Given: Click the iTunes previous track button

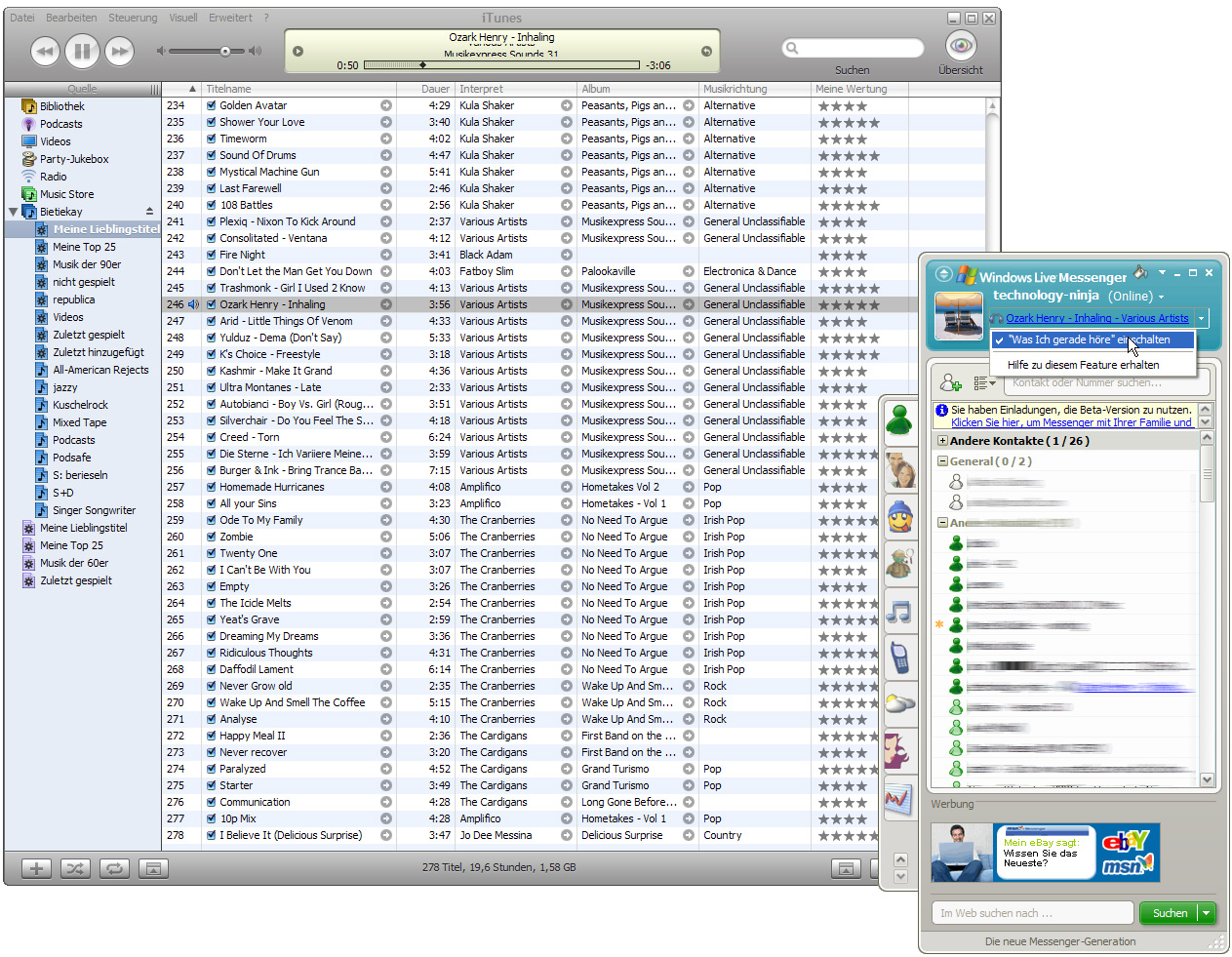Looking at the screenshot, I should point(45,51).
